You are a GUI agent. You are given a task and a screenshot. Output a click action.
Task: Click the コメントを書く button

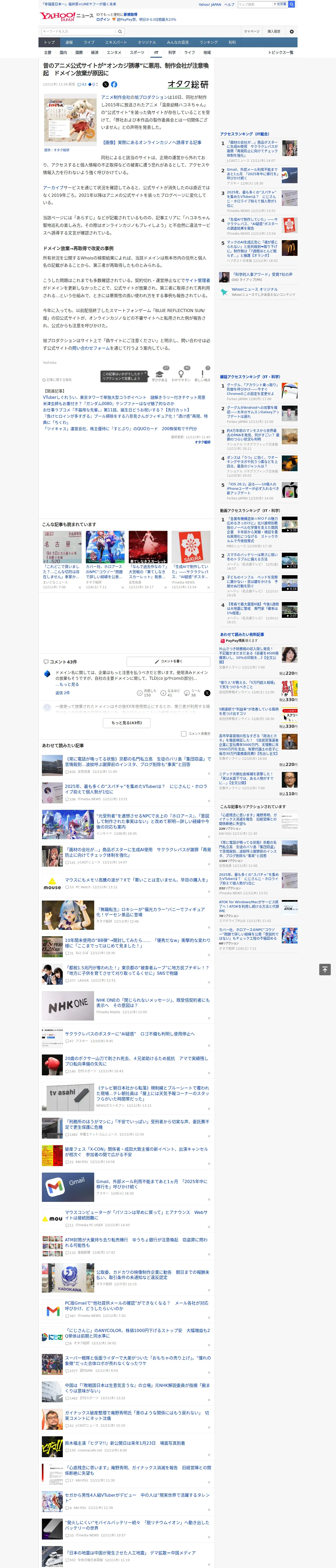(169, 661)
